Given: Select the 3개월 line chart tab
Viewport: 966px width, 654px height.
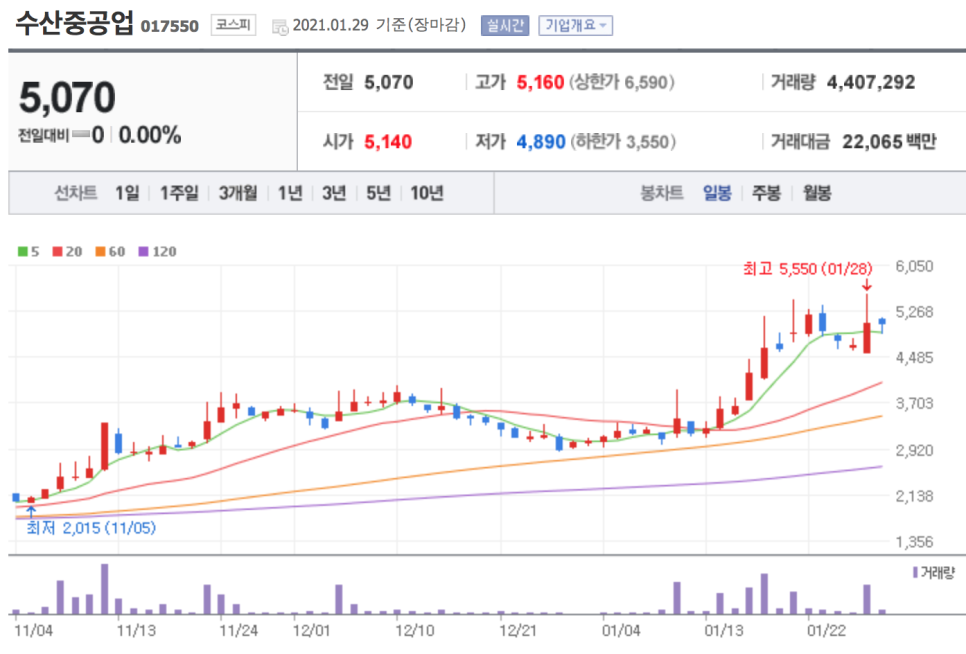Looking at the screenshot, I should 238,193.
